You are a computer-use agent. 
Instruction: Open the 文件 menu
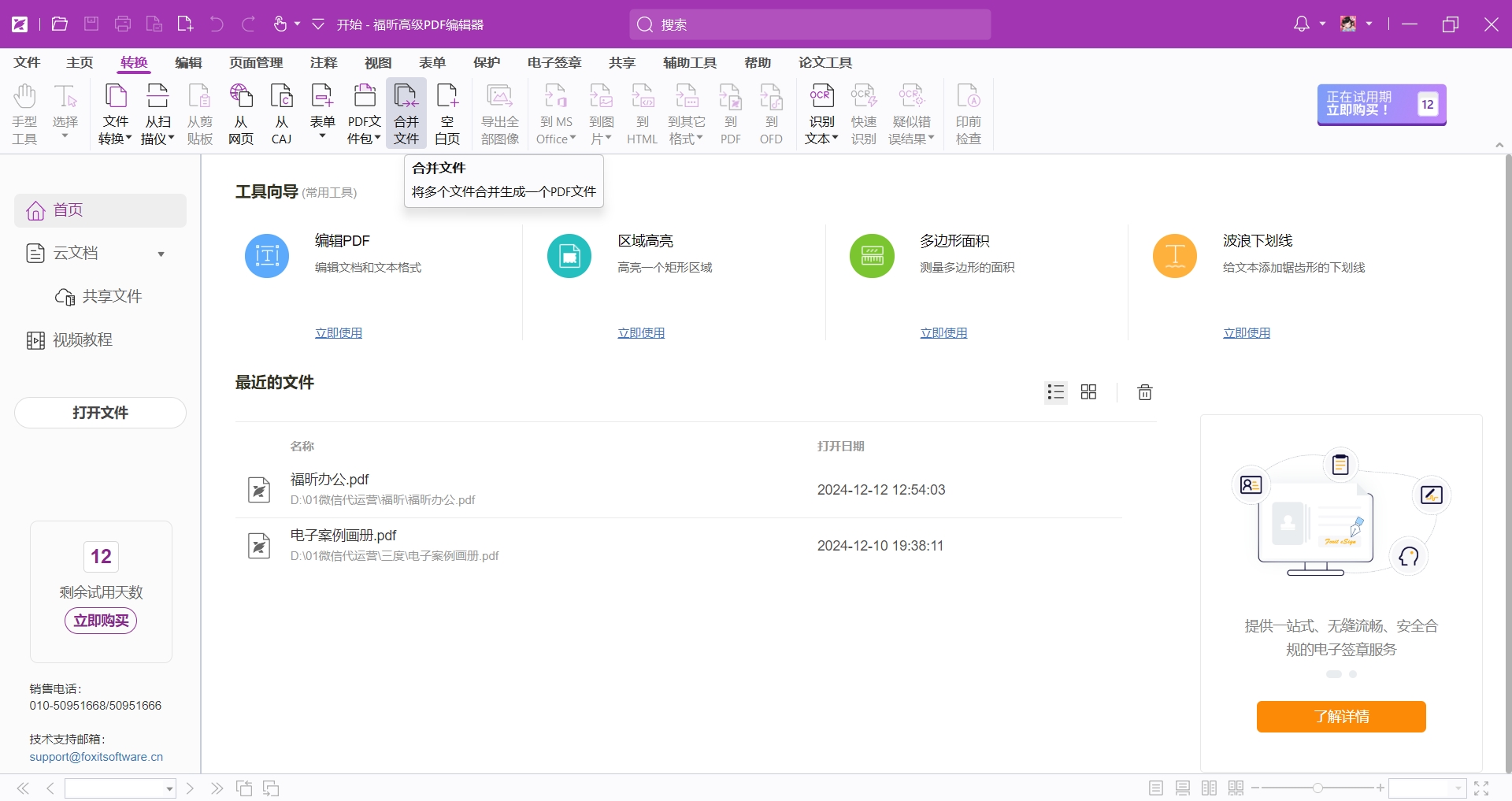(27, 62)
